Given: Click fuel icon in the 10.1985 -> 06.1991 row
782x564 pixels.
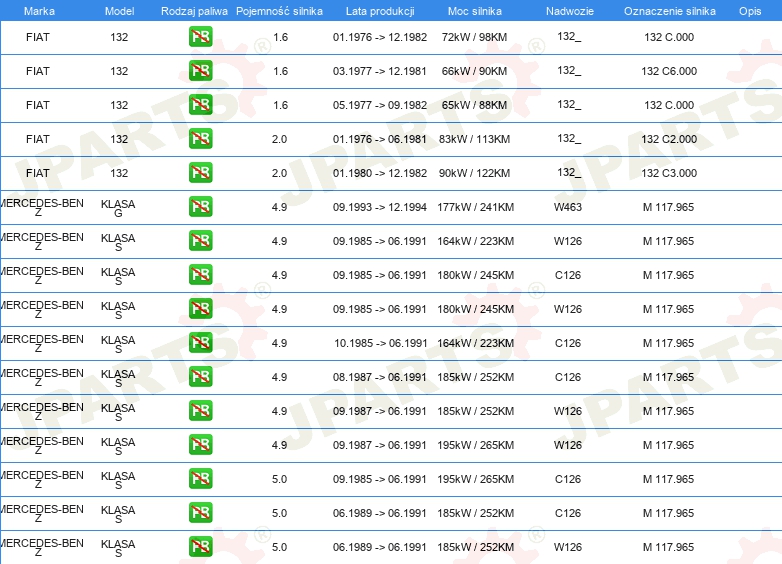Looking at the screenshot, I should click(200, 342).
